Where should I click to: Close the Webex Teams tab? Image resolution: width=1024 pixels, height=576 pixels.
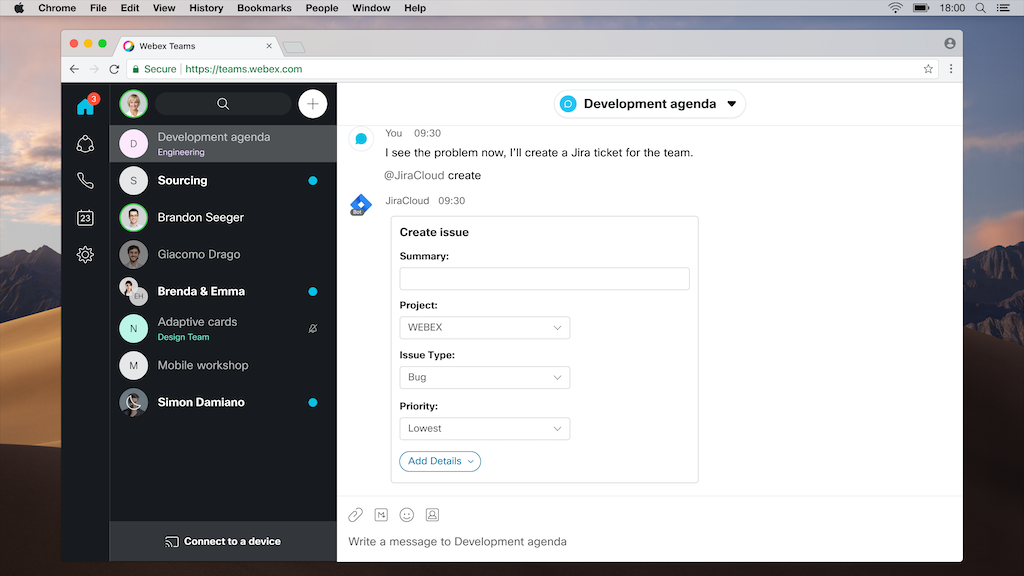coord(269,46)
